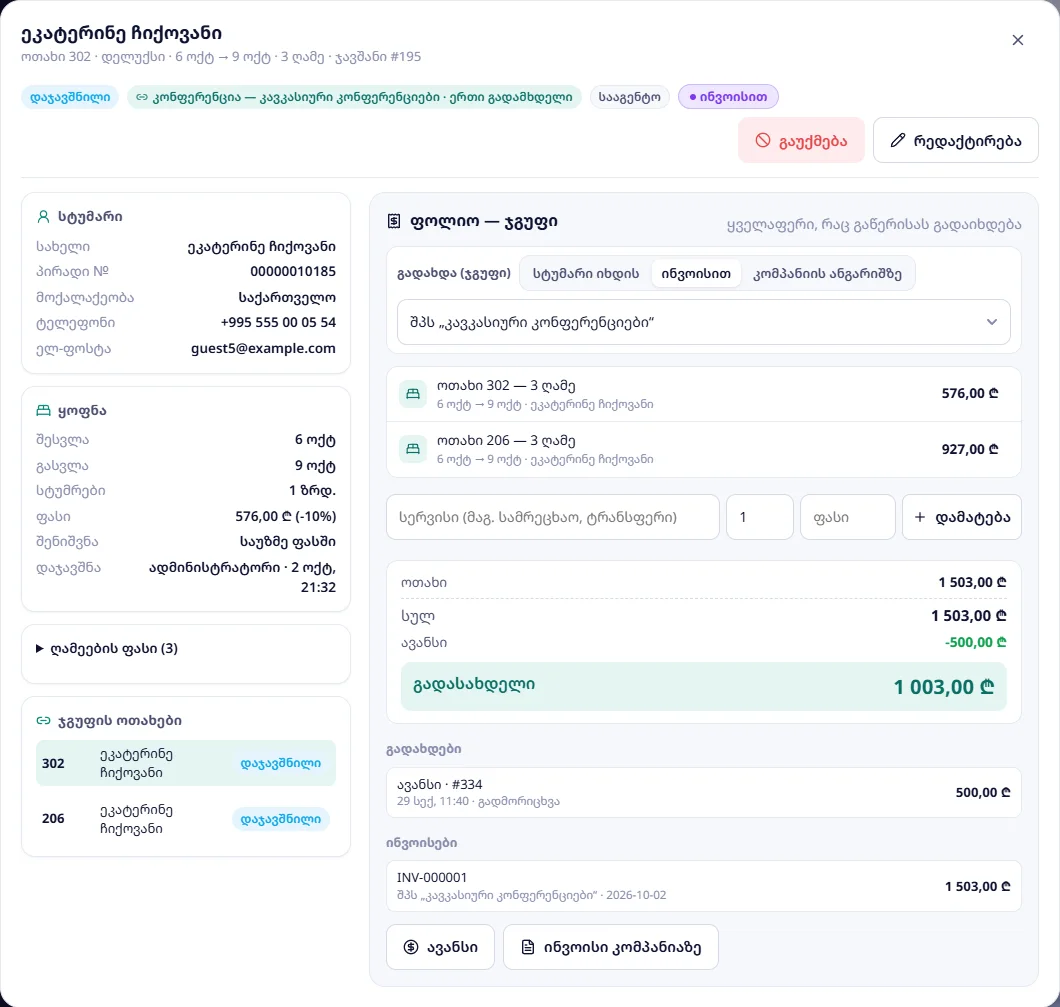Click the გაუქმება button
The image size is (1060, 1007).
click(x=801, y=141)
